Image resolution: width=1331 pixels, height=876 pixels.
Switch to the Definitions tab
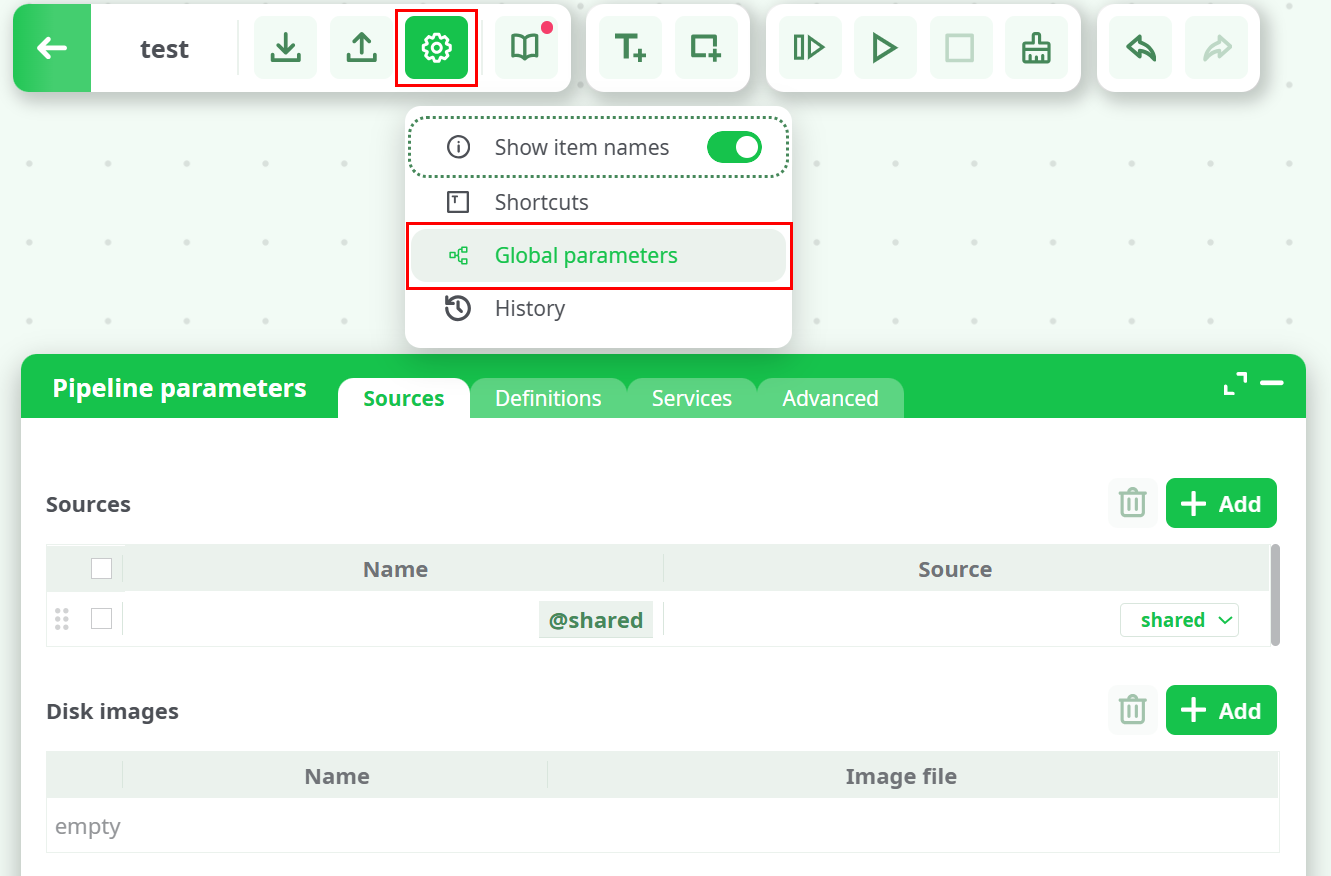[548, 397]
